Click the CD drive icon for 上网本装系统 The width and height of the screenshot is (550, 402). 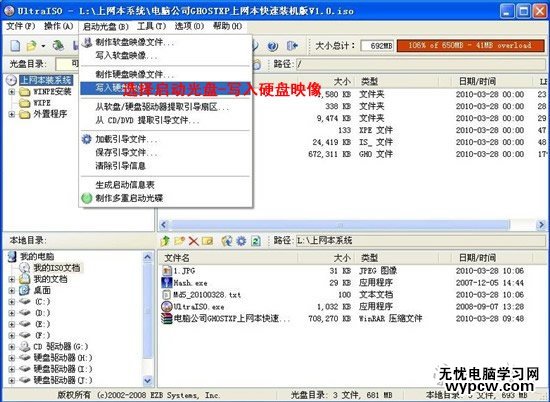click(12, 80)
